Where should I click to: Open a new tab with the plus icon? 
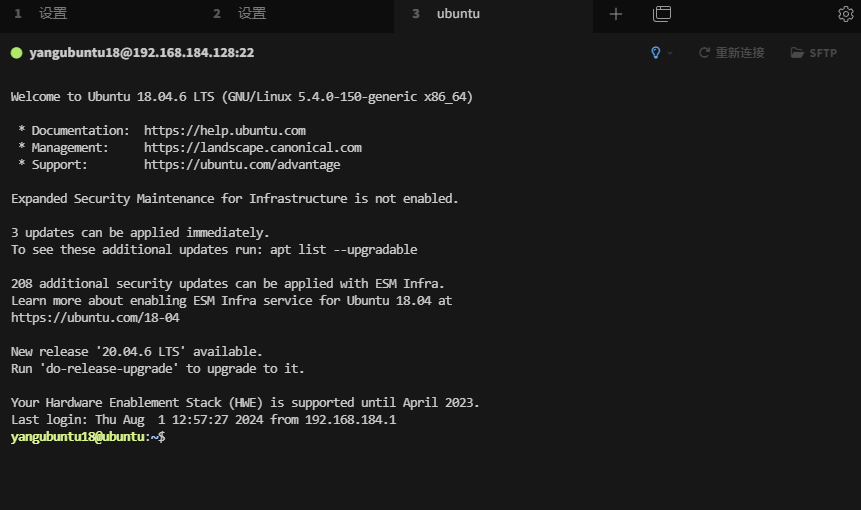(x=616, y=14)
